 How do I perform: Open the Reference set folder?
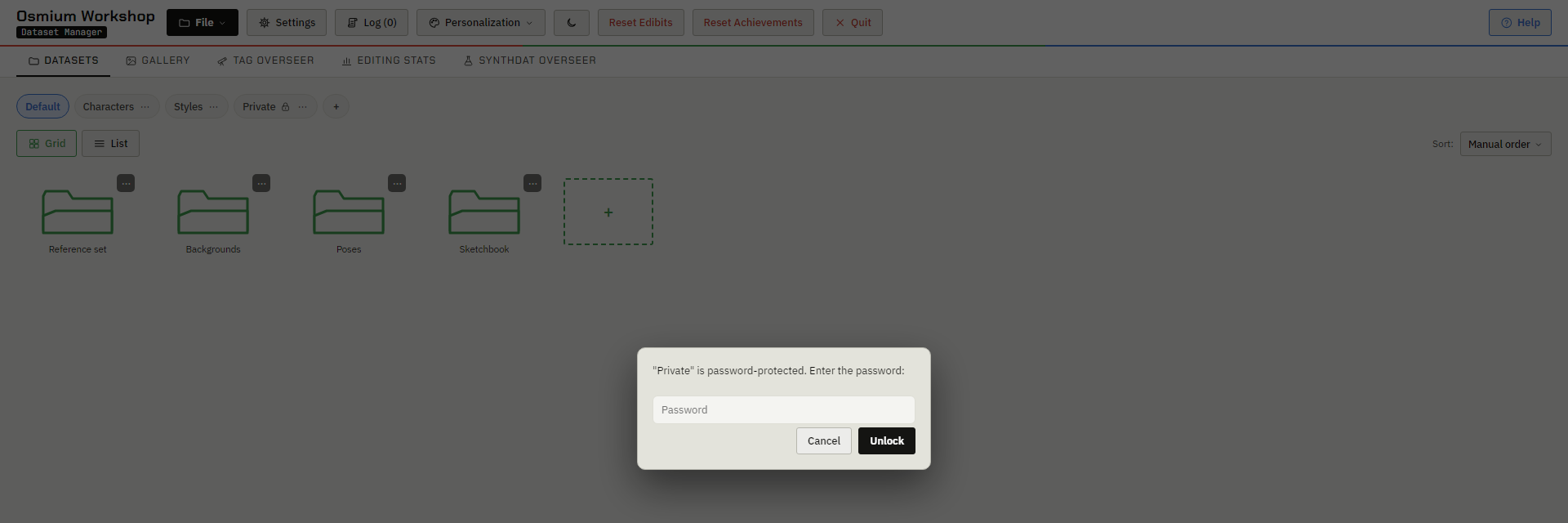(78, 212)
